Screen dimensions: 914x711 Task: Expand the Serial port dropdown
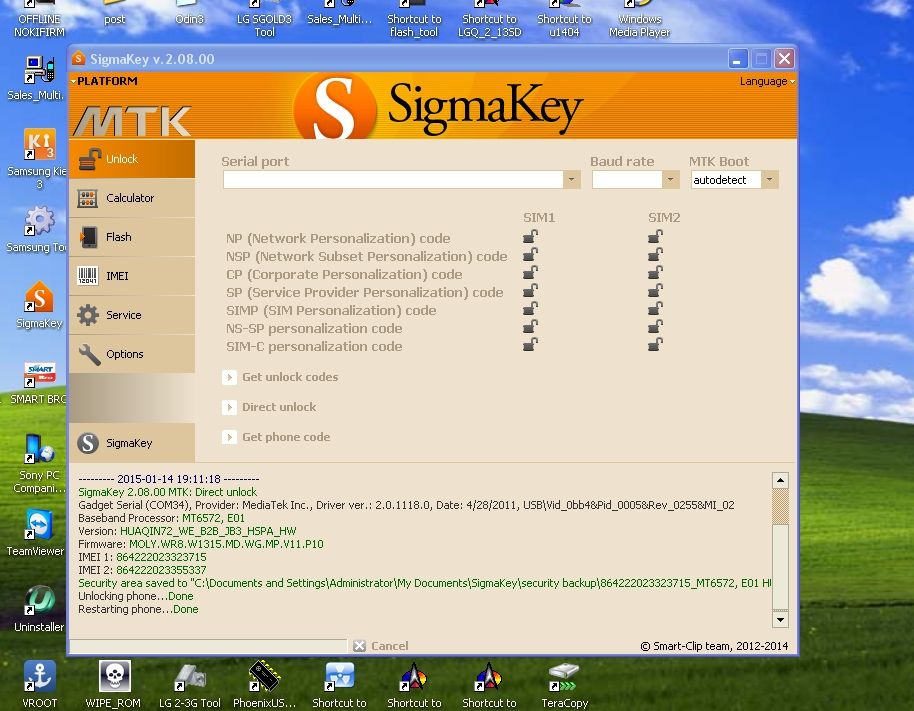tap(571, 180)
